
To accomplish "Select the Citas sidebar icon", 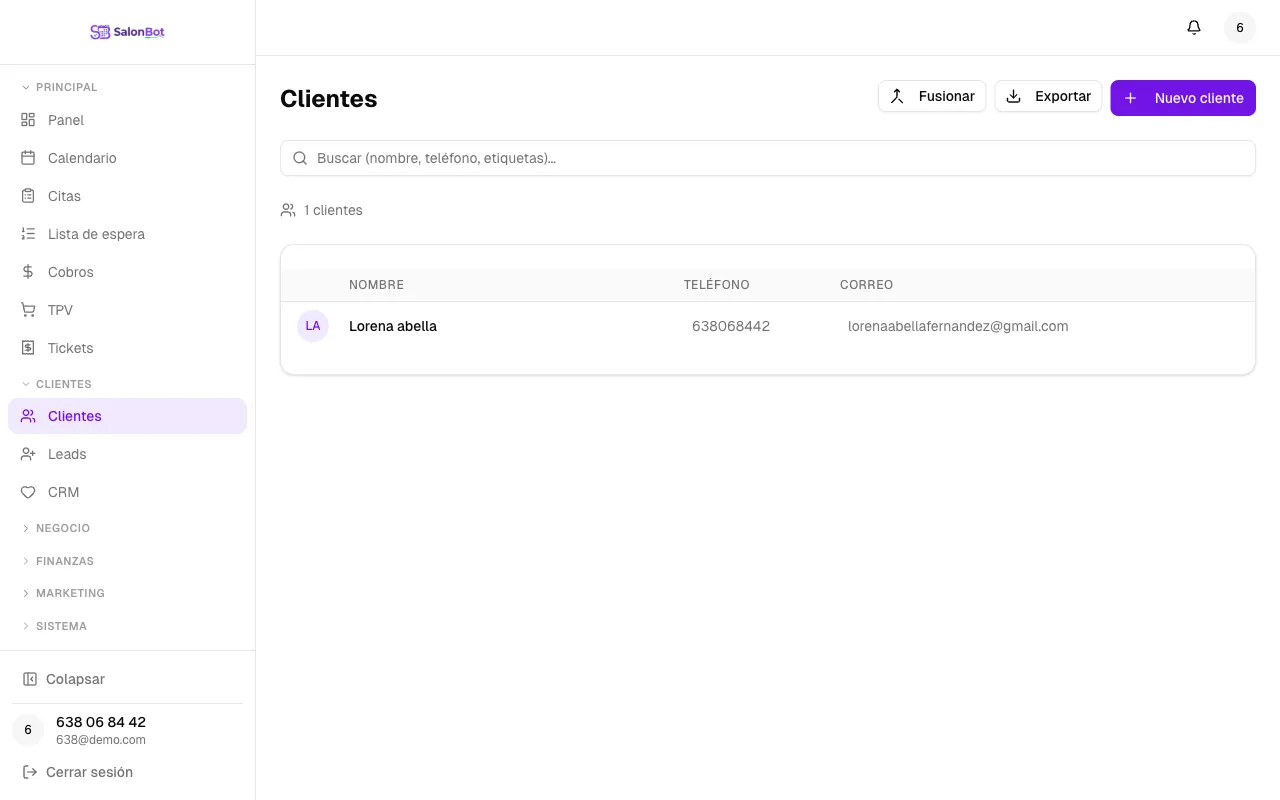I will 28,196.
